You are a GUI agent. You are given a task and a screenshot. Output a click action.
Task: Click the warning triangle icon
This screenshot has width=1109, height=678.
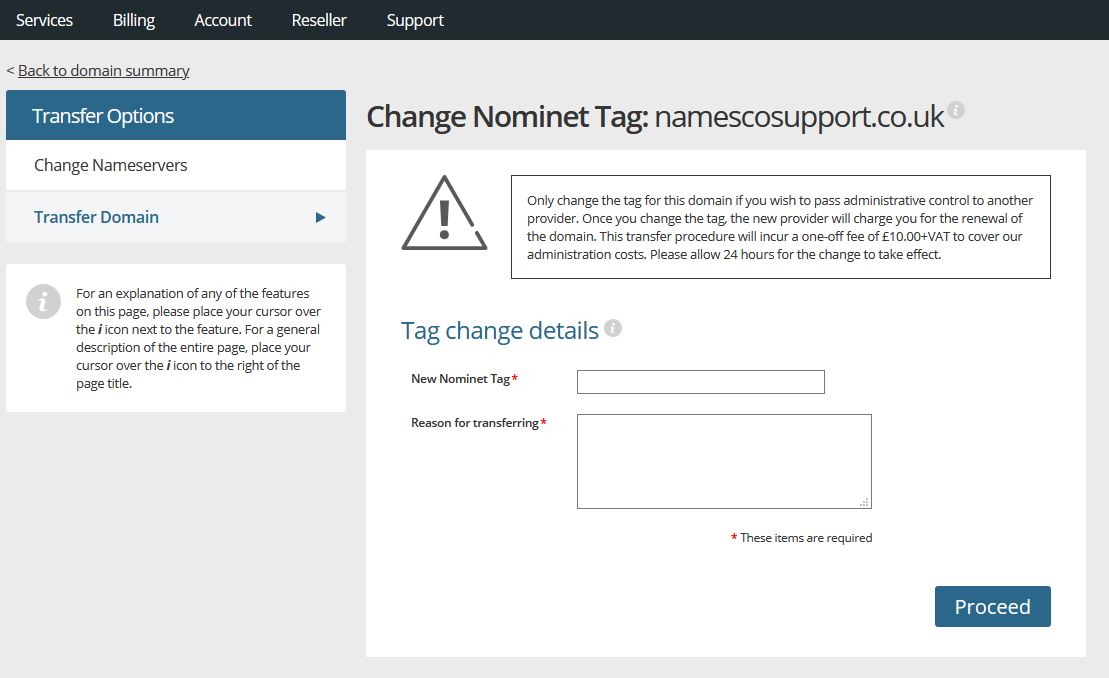click(x=444, y=213)
